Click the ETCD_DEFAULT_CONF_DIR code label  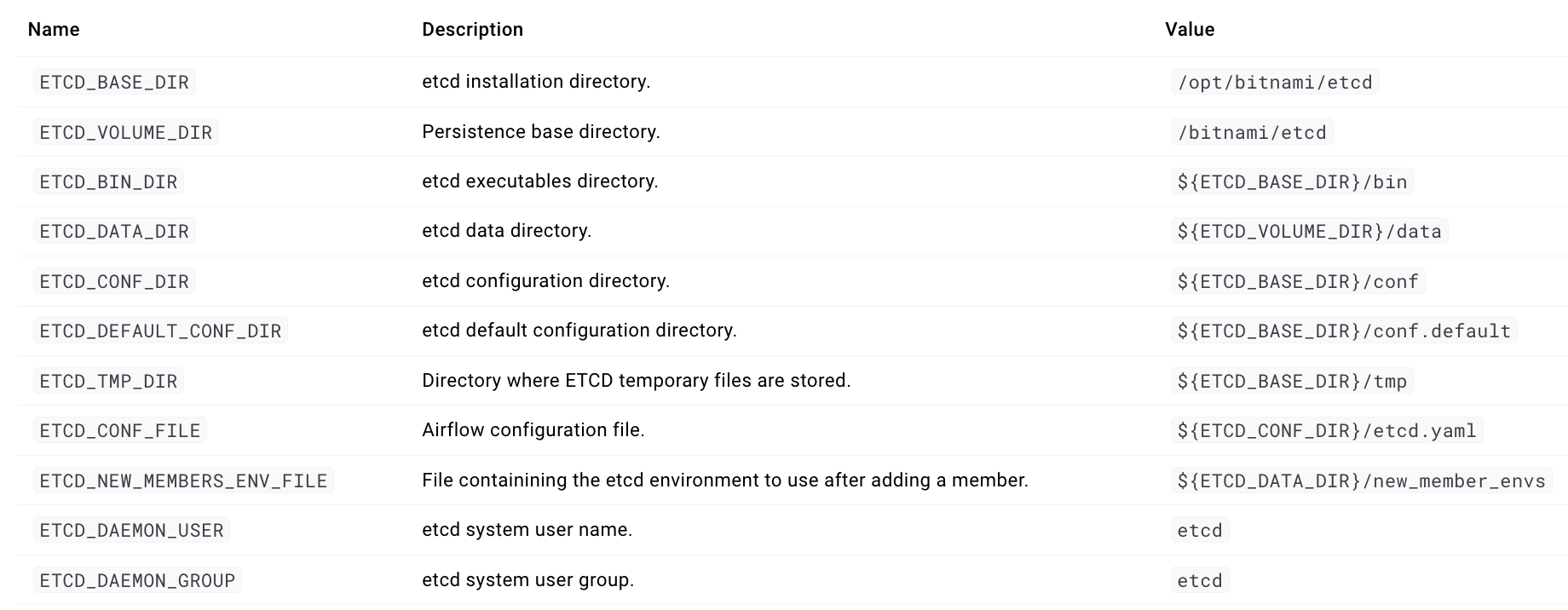(x=160, y=331)
